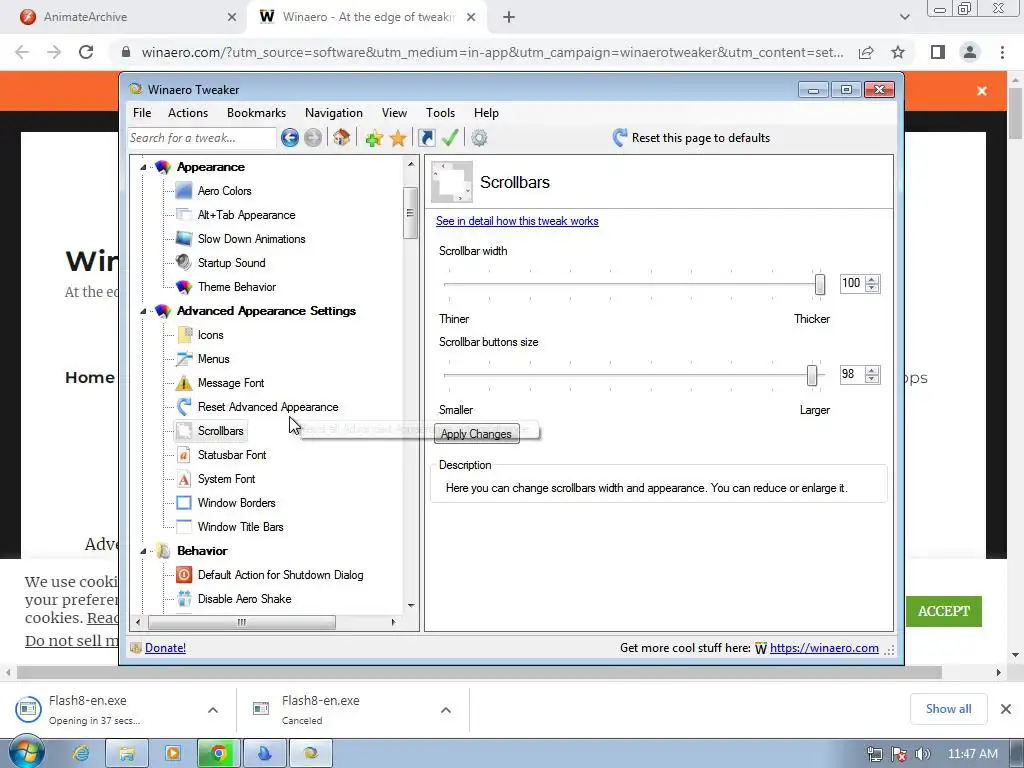Open the File menu
Image resolution: width=1024 pixels, height=768 pixels.
(x=142, y=113)
